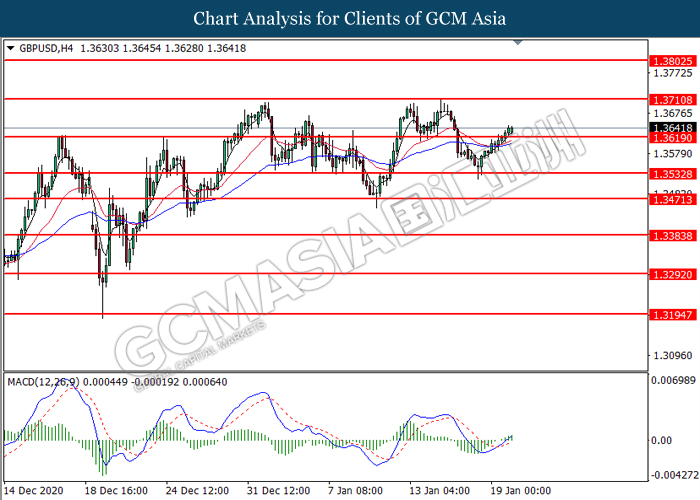Screen dimensions: 700x500
Task: Click the 18 Dec 16:00 time label
Action: (116, 491)
